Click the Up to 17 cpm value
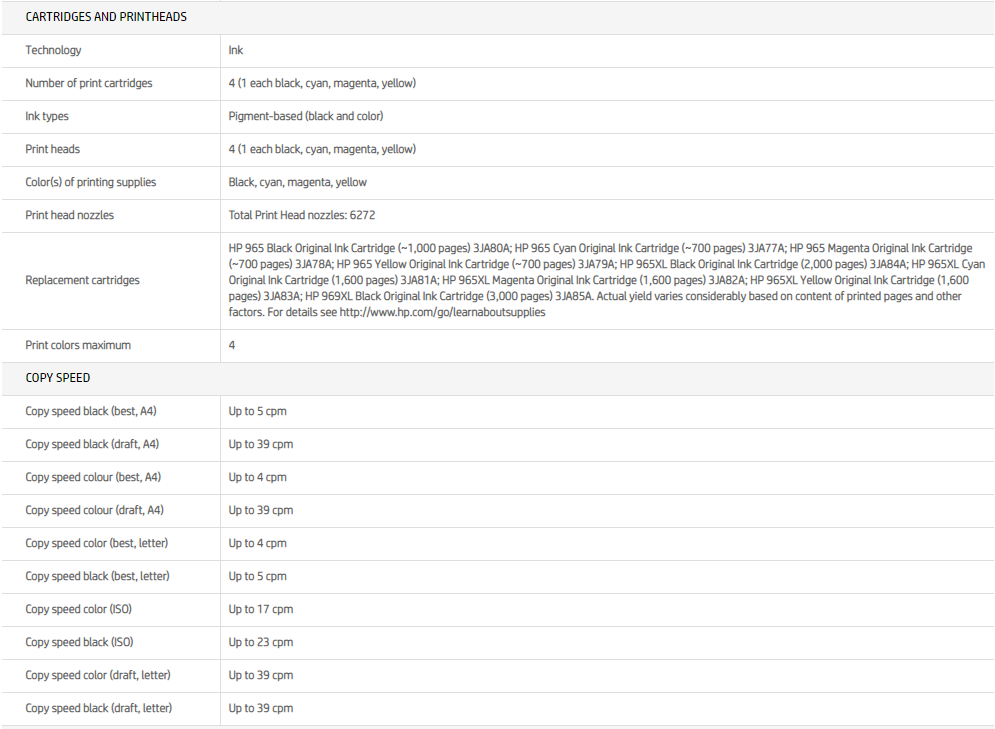The image size is (995, 729). [261, 609]
